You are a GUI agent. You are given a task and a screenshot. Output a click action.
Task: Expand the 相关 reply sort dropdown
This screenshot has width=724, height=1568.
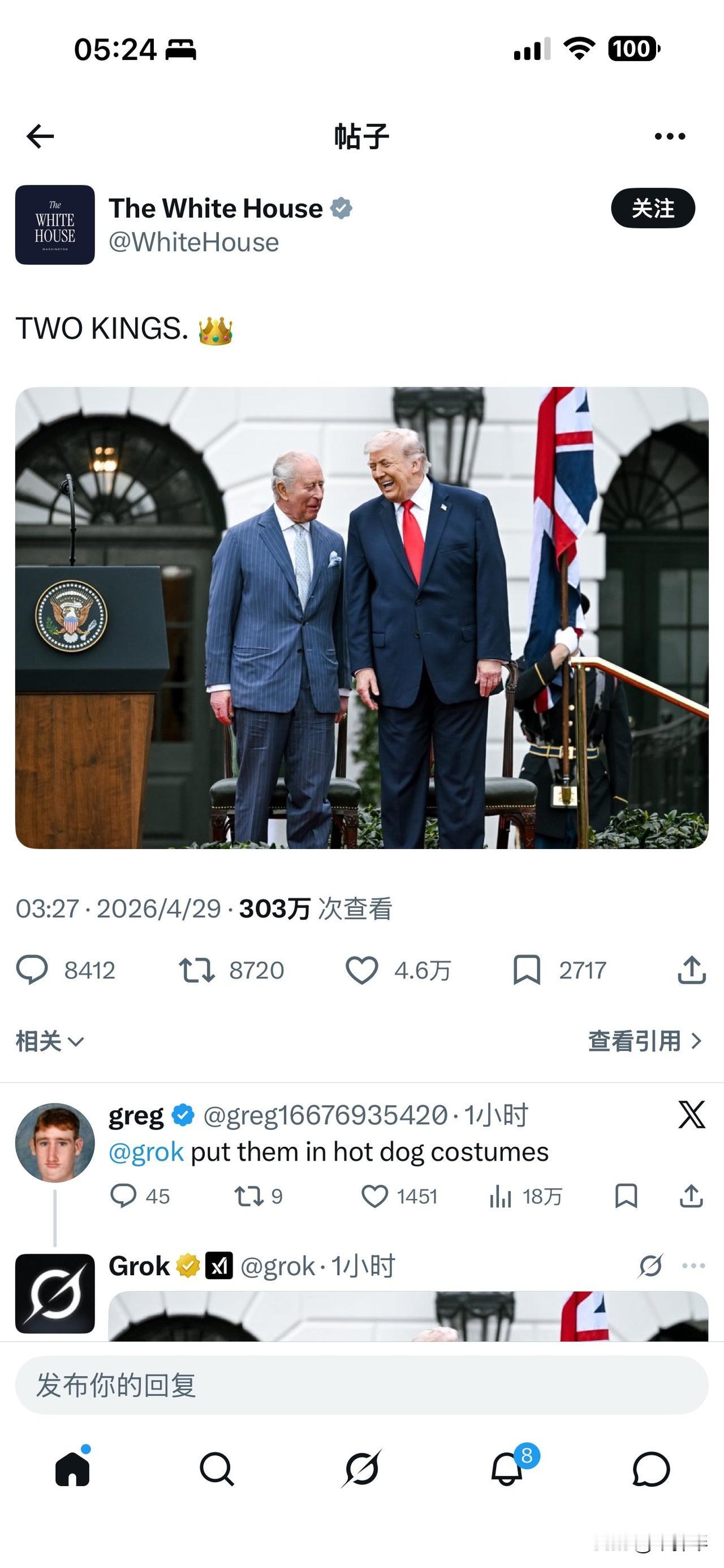coord(49,1041)
